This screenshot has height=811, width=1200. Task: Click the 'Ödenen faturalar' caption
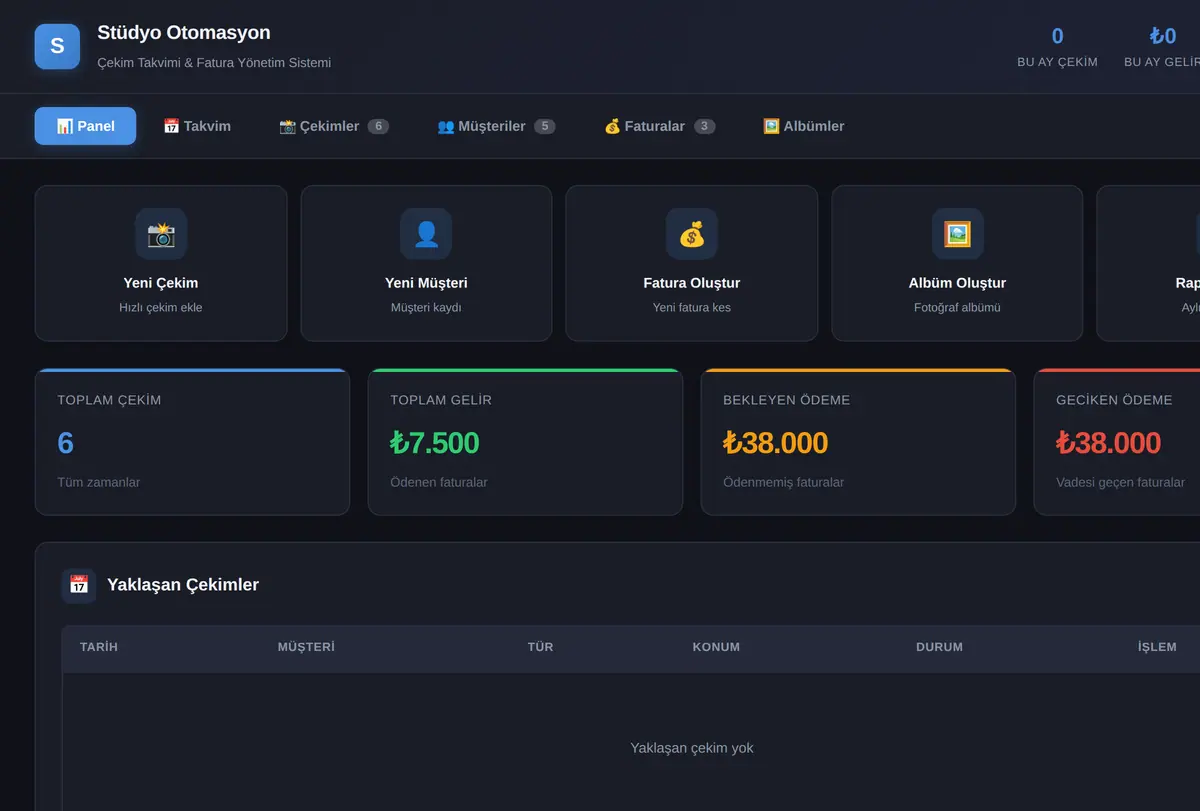tap(439, 482)
